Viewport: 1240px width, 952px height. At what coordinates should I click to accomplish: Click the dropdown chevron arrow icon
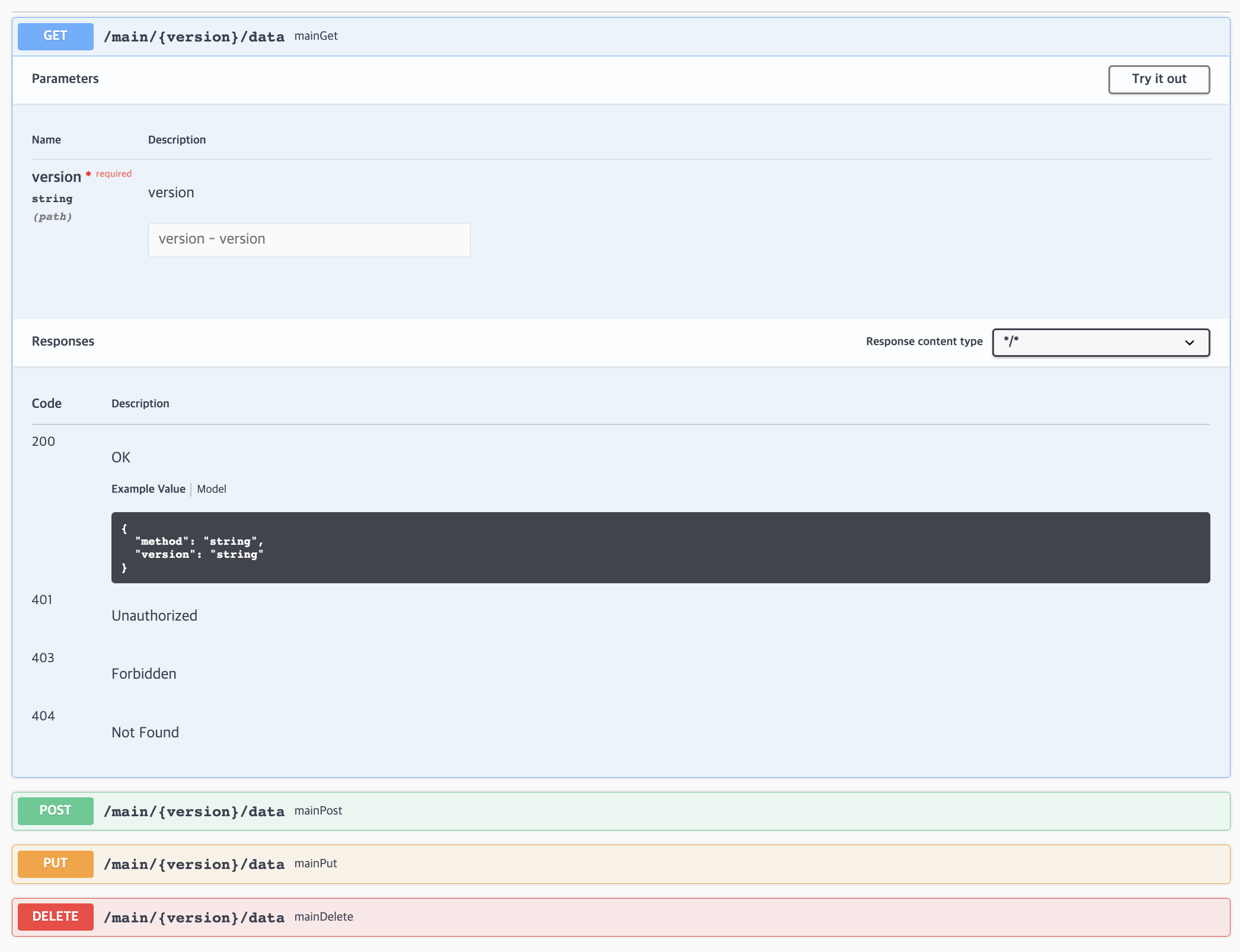tap(1189, 343)
